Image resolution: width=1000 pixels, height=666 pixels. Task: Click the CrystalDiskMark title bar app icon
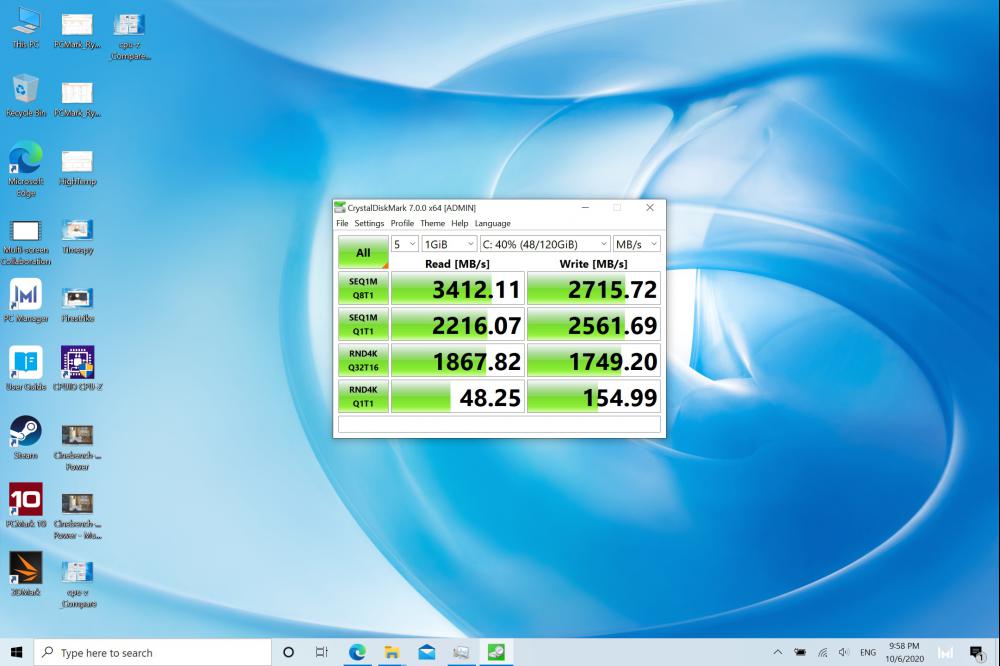tap(340, 207)
